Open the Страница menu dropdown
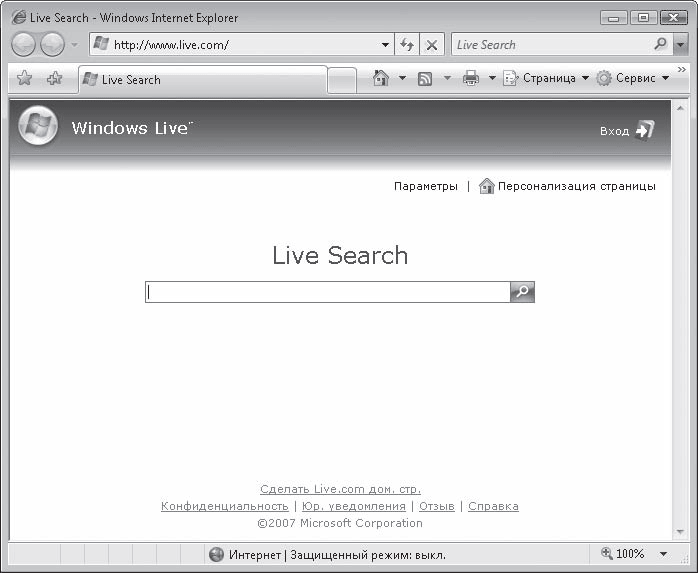This screenshot has height=573, width=698. 547,79
